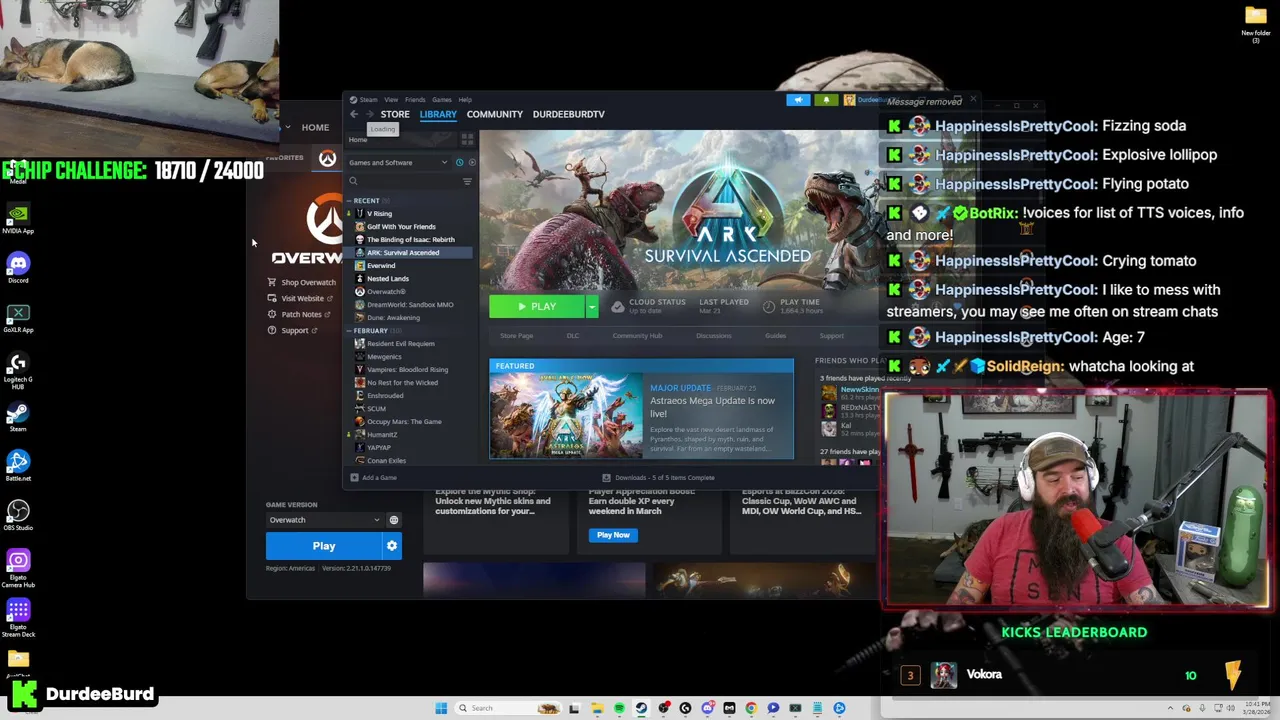
Task: Open ARK Guides link
Action: click(775, 336)
